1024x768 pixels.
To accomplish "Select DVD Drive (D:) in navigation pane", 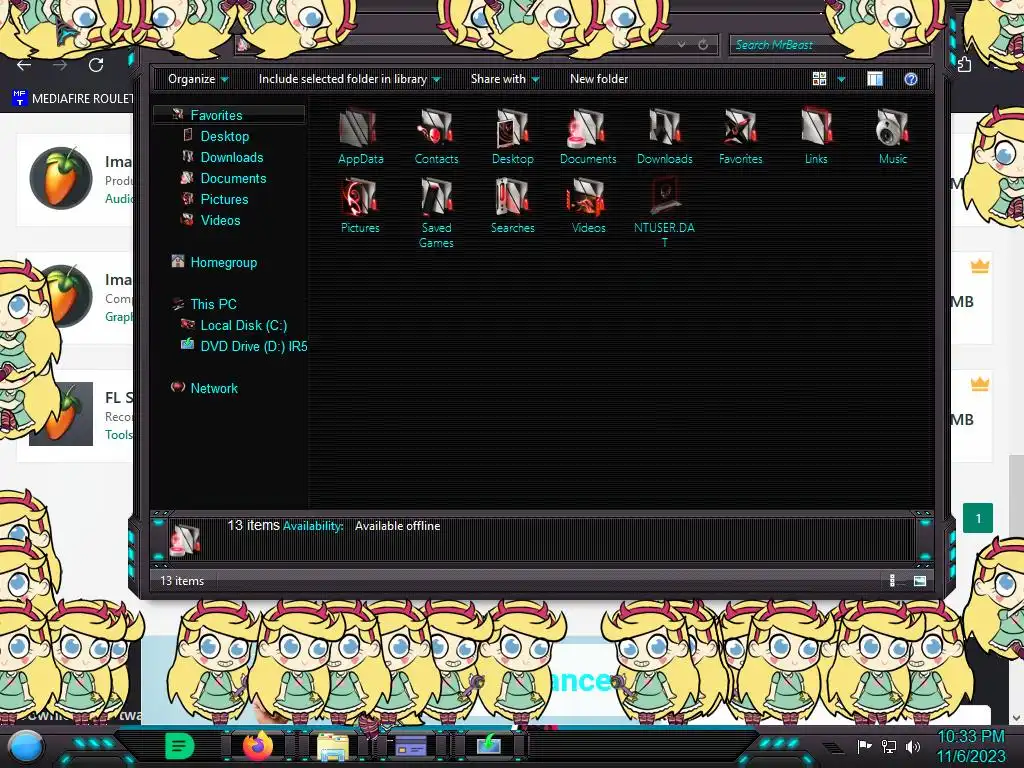I will [253, 345].
